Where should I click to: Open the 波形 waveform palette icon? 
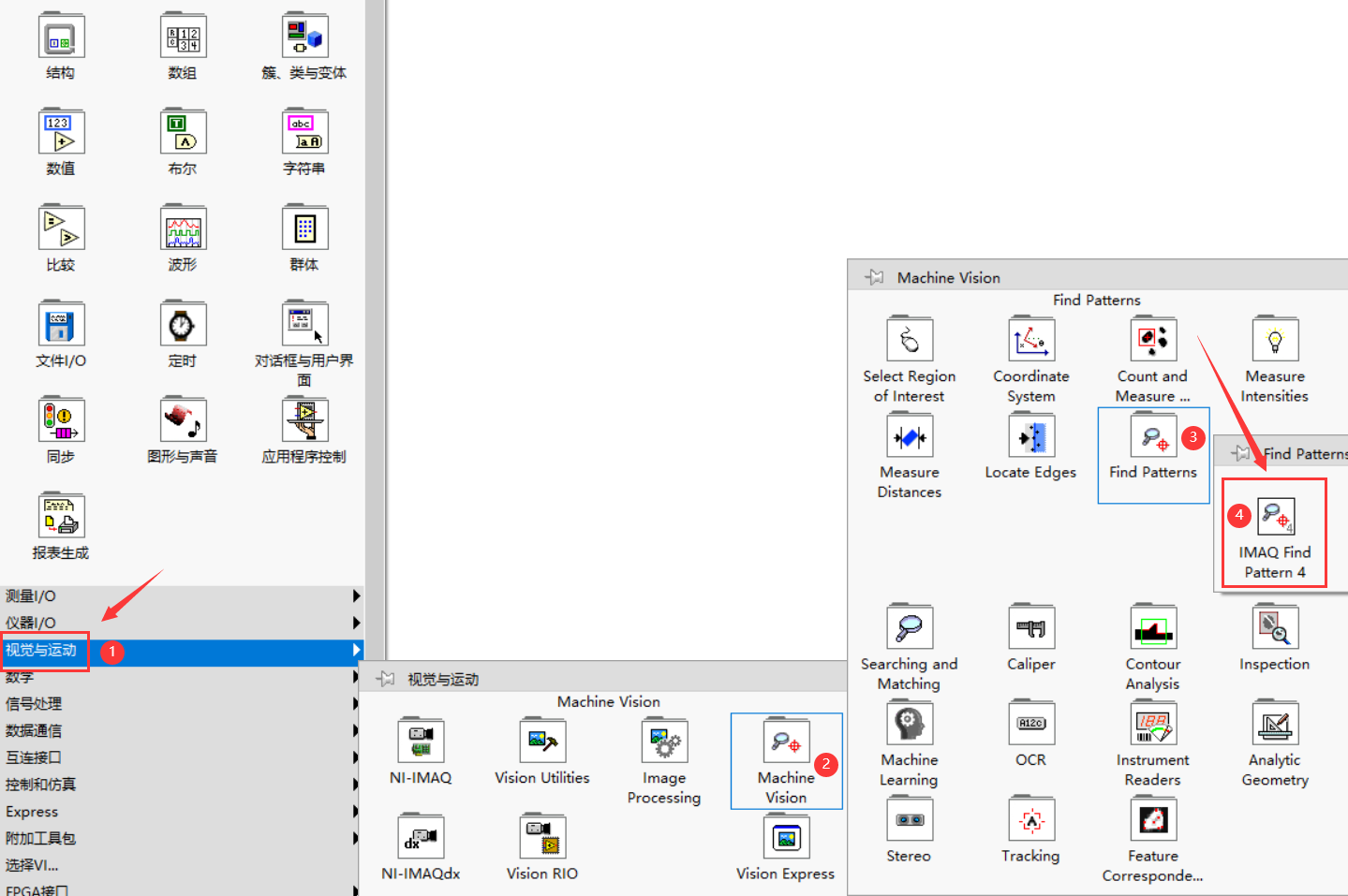tap(183, 229)
